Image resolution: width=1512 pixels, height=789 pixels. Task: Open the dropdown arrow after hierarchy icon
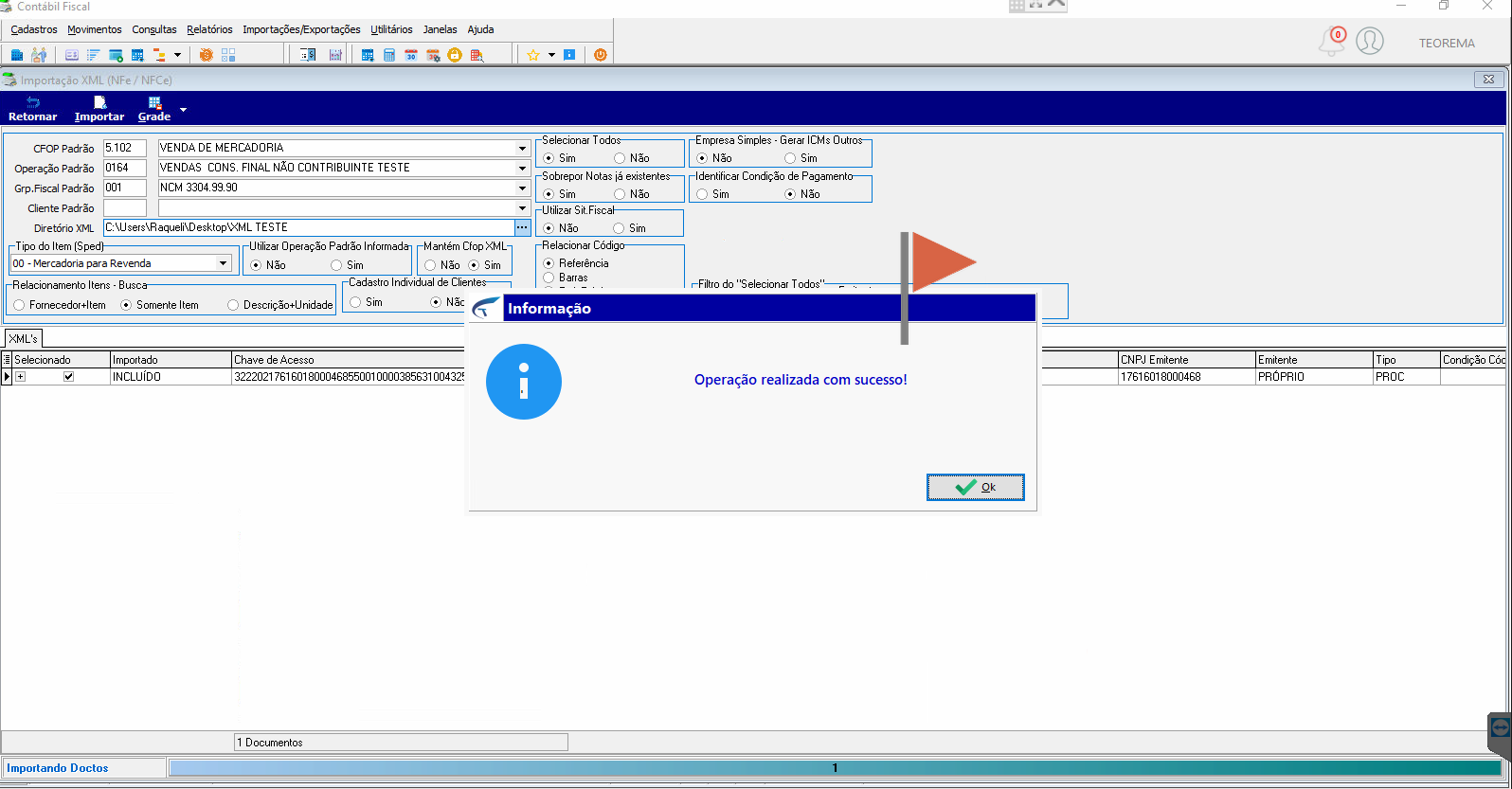177,55
